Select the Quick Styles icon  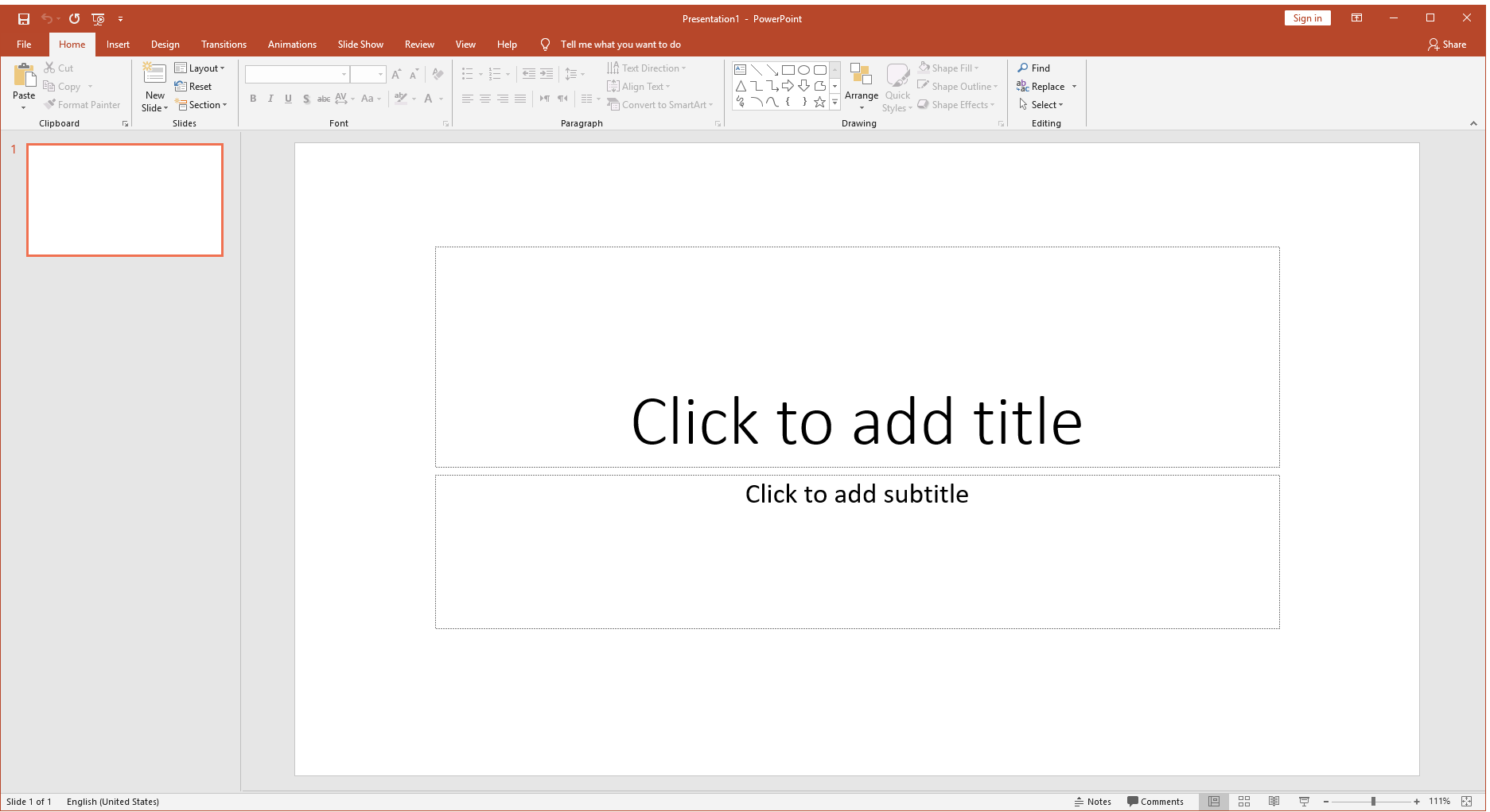pos(897,86)
